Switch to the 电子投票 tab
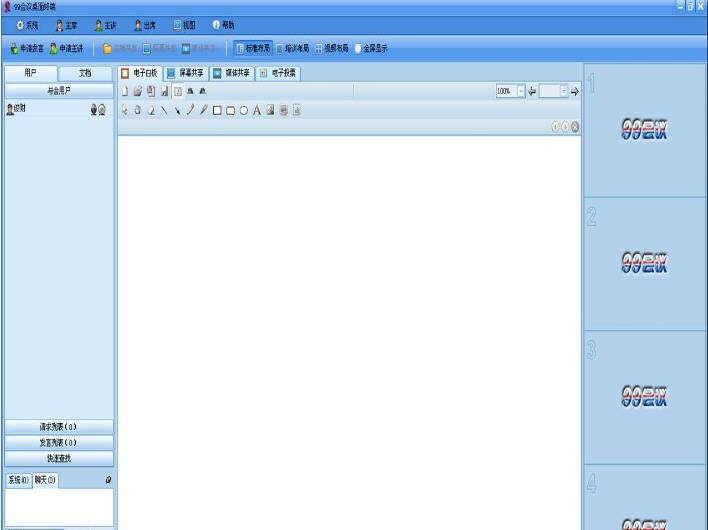 (278, 73)
